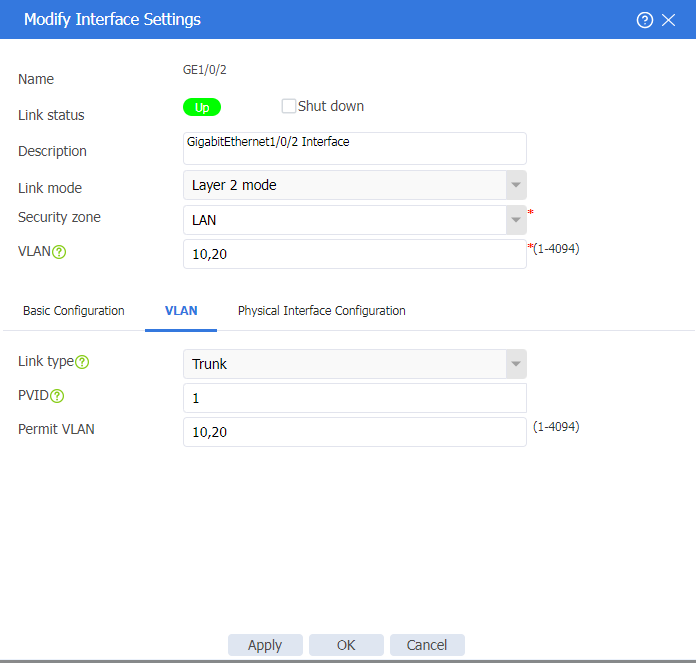The height and width of the screenshot is (663, 696).
Task: Click the Permit VLAN input field
Action: tap(355, 432)
